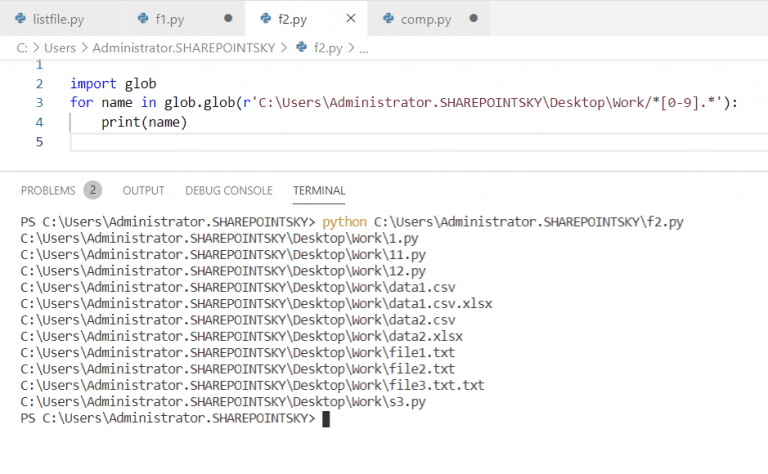Screen dimensions: 768x474
Task: Open the OUTPUT panel tab
Action: point(144,190)
